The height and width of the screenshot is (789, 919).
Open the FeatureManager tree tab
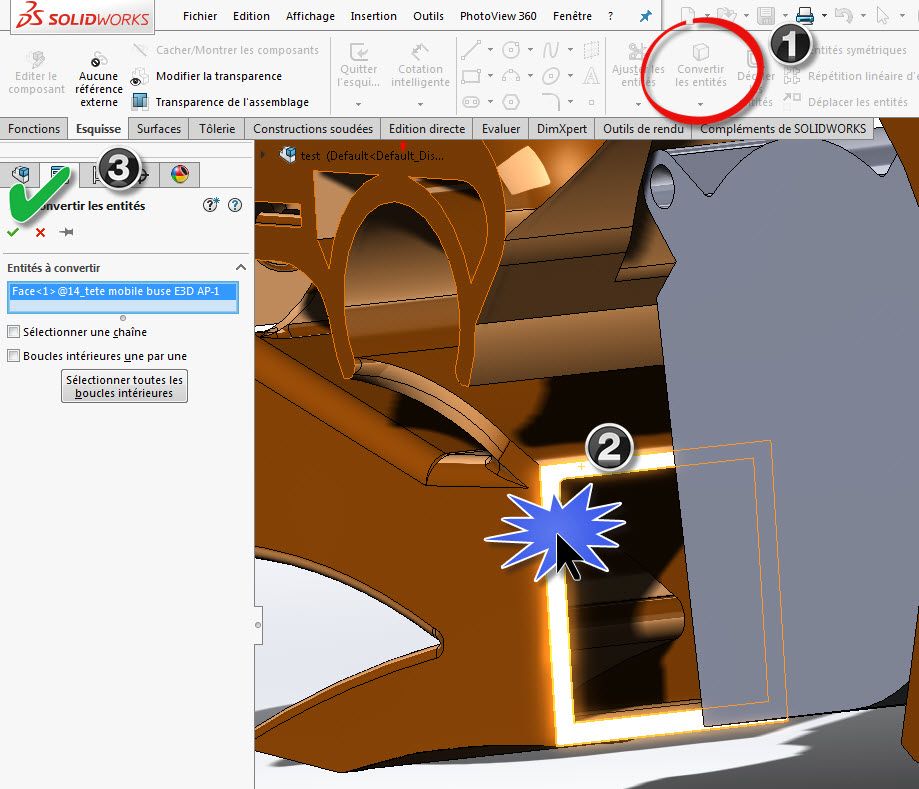click(x=21, y=174)
